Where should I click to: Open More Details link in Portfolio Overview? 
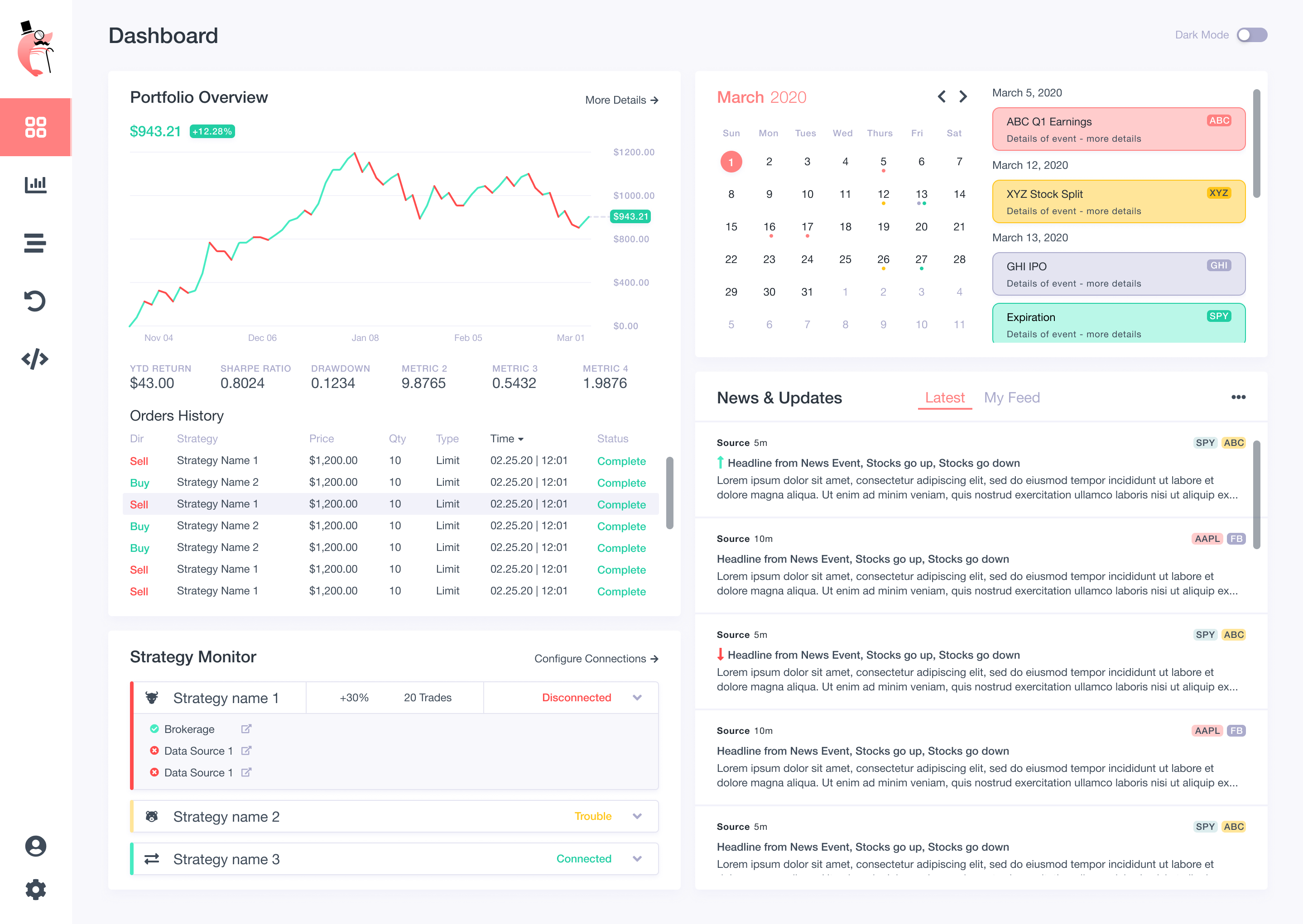[x=622, y=100]
